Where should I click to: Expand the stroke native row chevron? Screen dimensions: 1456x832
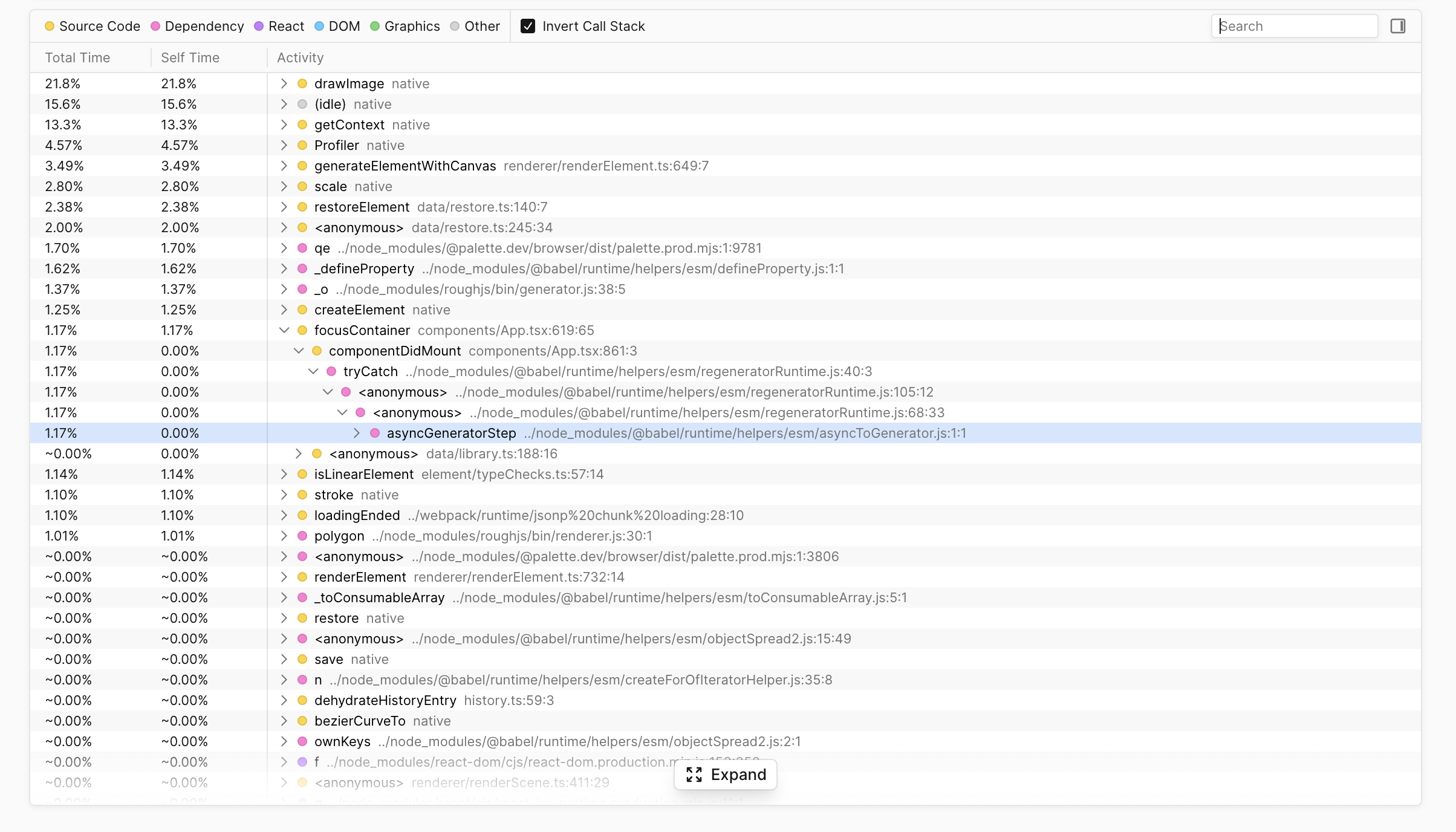284,495
